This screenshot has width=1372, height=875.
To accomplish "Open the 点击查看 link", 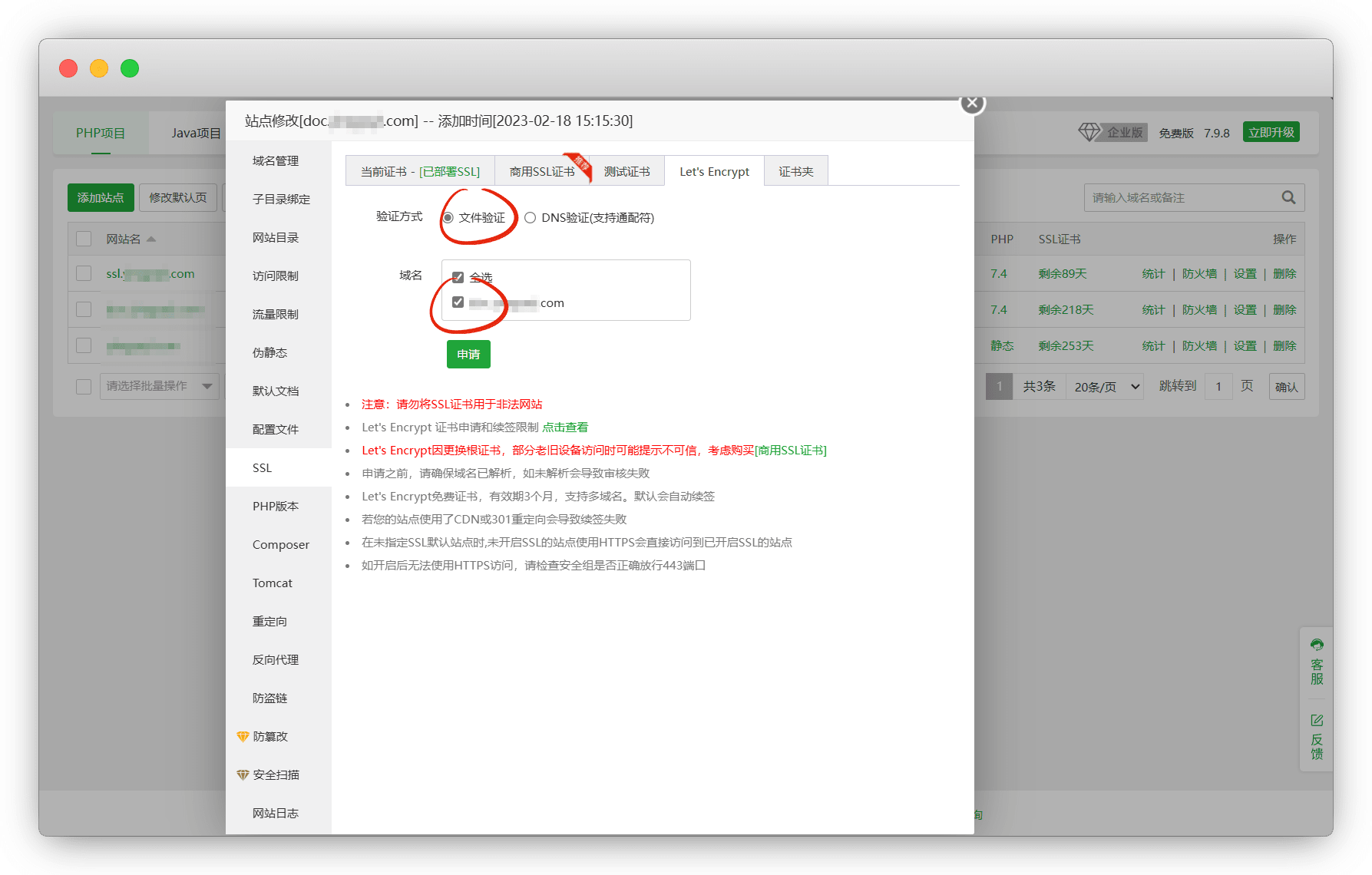I will click(565, 428).
